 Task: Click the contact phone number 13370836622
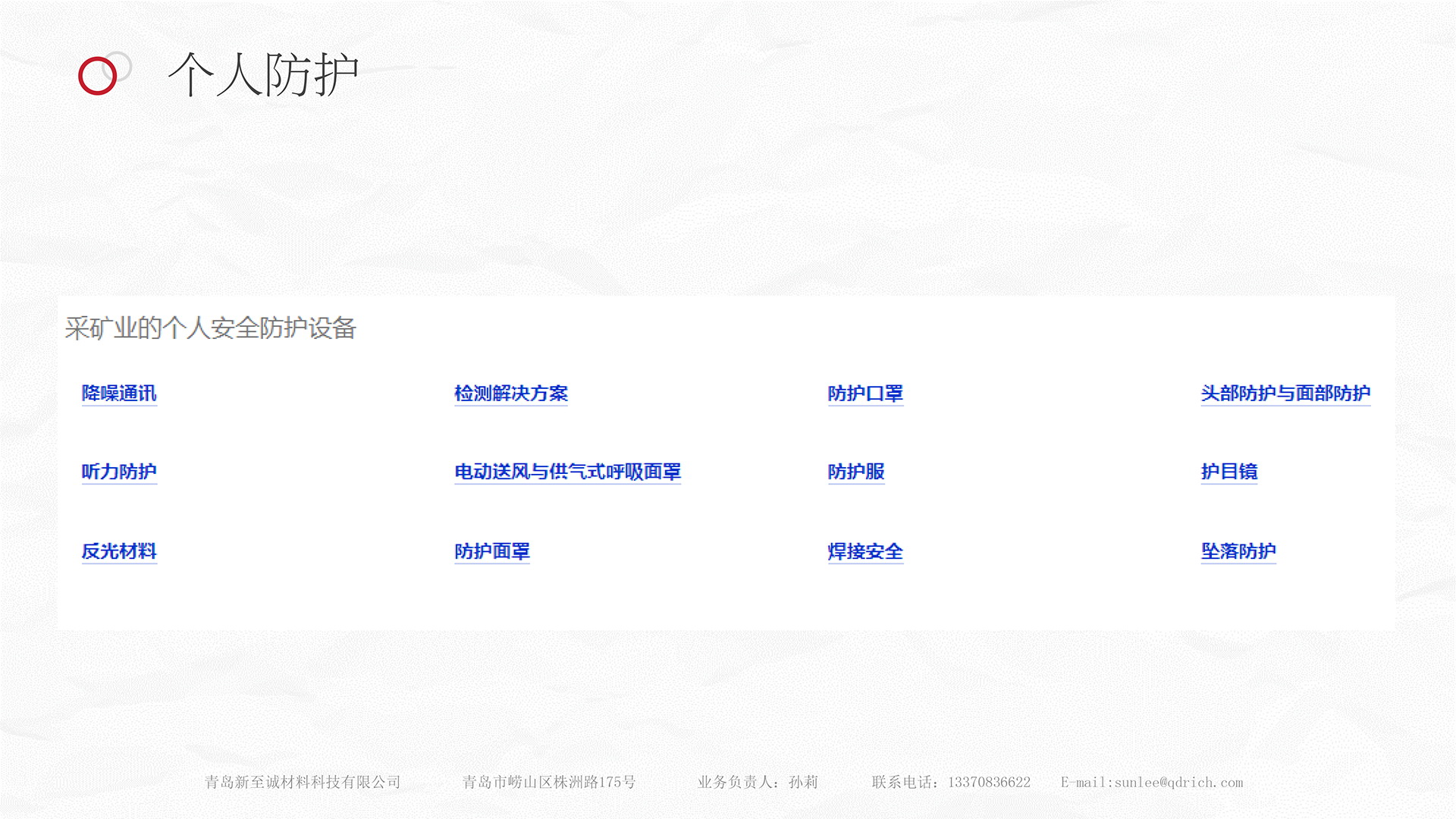tap(989, 782)
